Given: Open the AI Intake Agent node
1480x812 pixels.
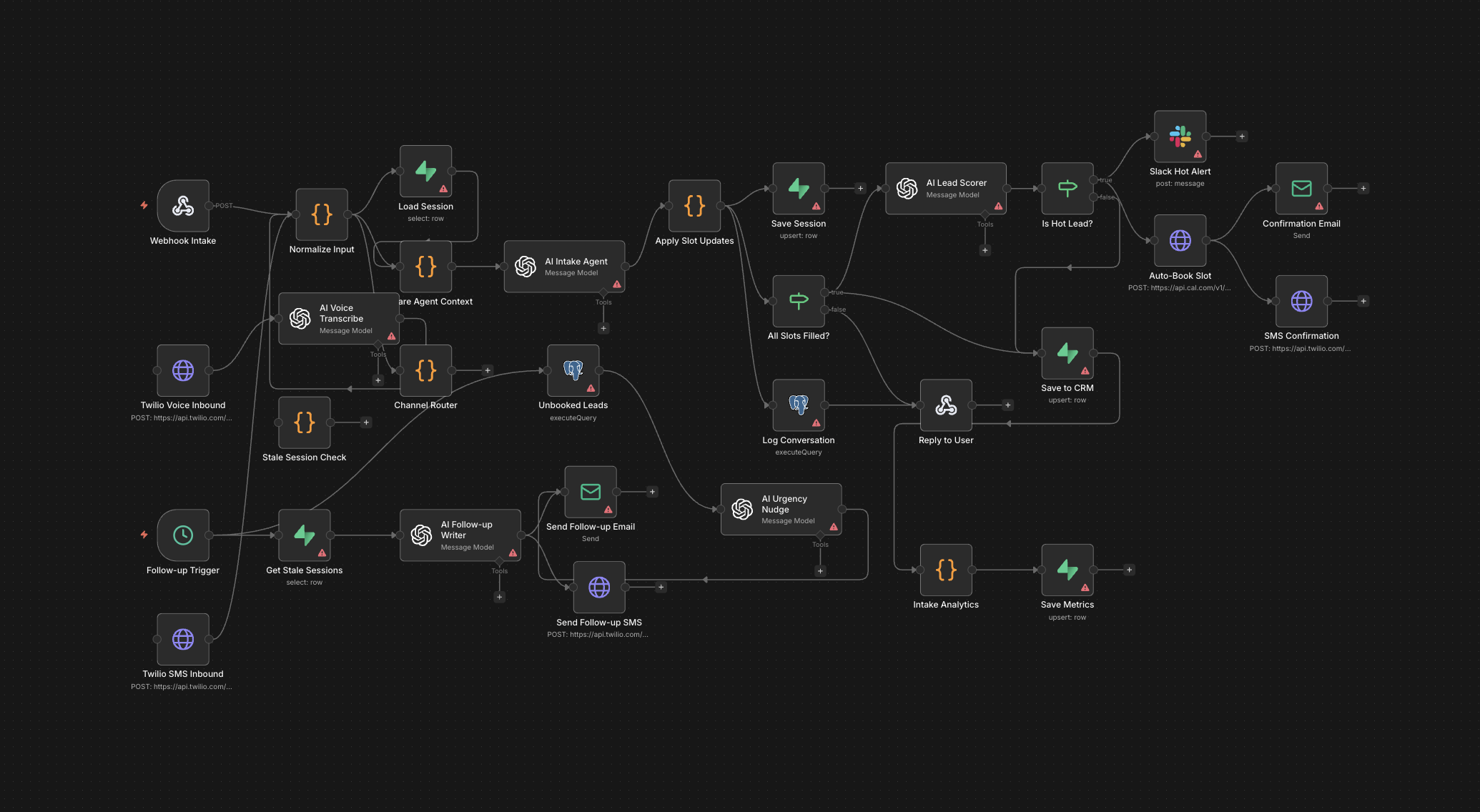Looking at the screenshot, I should tap(564, 267).
